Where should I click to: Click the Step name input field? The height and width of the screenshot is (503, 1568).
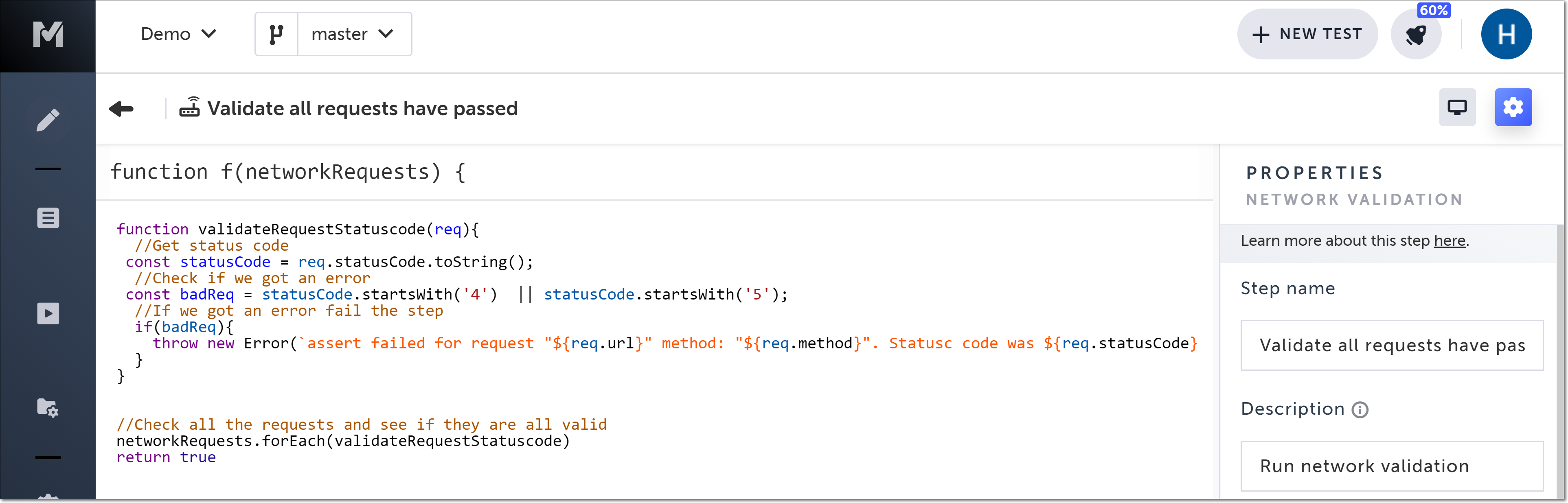(x=1391, y=346)
